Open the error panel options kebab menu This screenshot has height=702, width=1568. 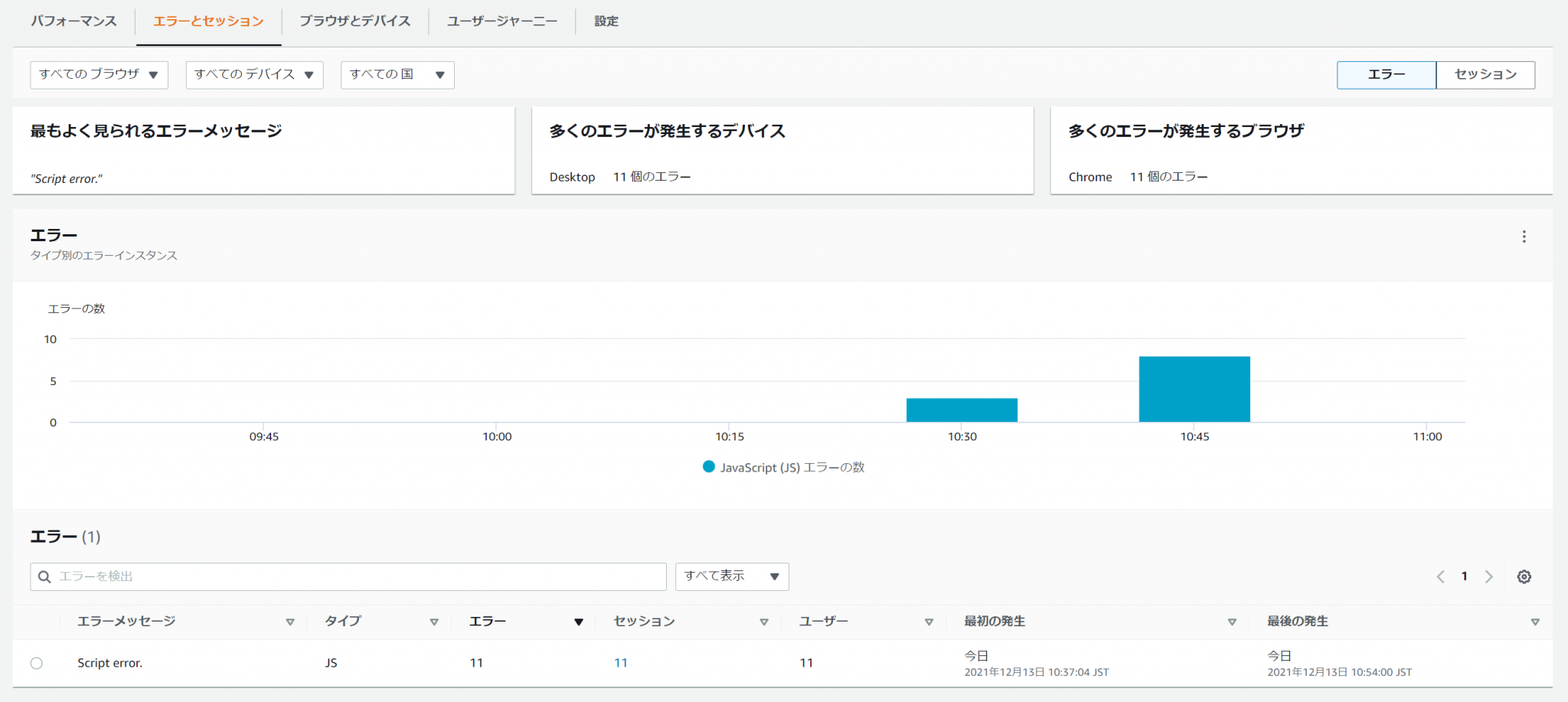(x=1524, y=237)
